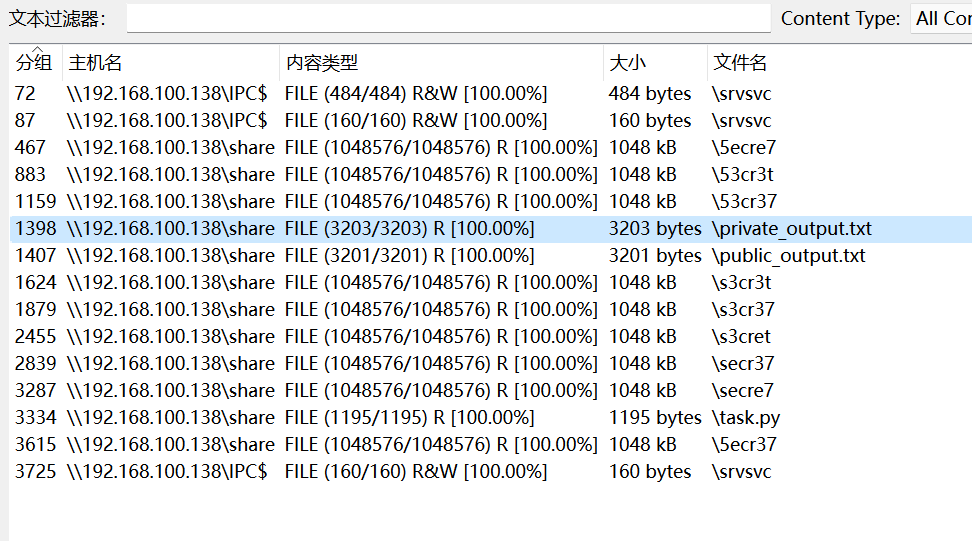Click 1048 kB size in group 2839 row
The image size is (972, 541).
(642, 364)
